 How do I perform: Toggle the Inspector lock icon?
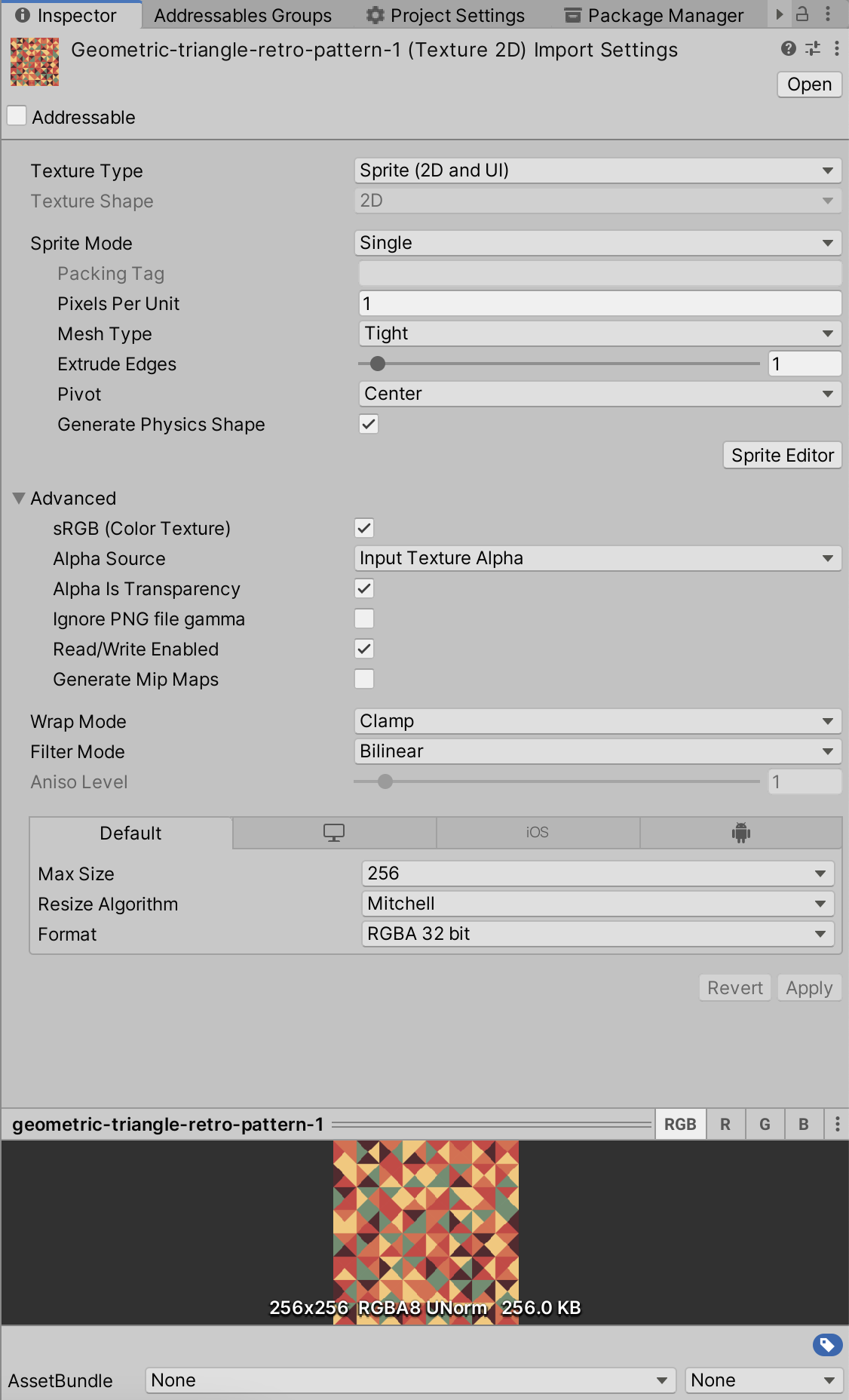[803, 14]
